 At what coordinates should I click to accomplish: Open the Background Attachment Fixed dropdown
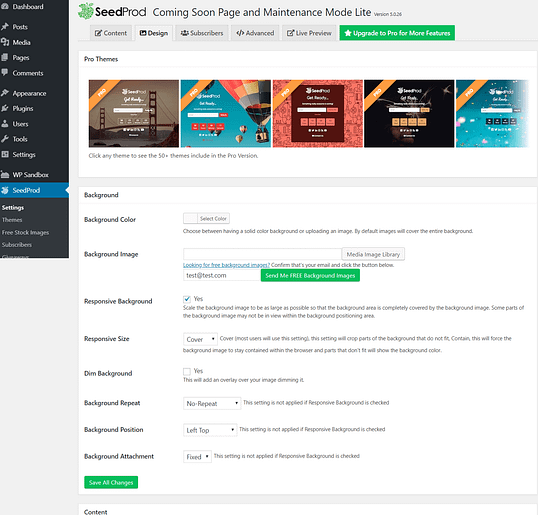click(197, 457)
